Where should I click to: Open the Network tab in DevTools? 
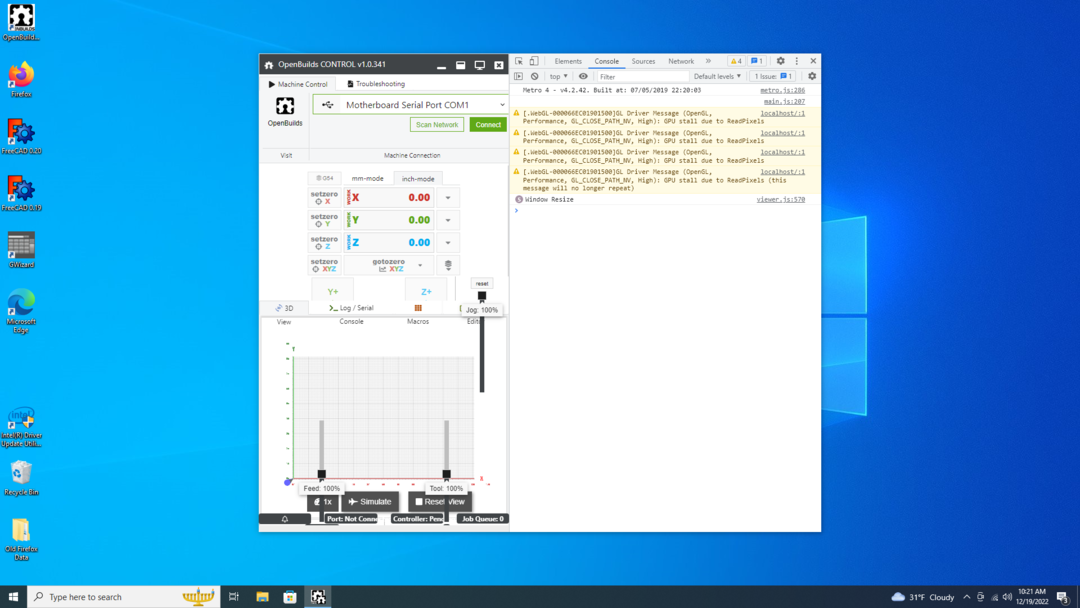pyautogui.click(x=680, y=61)
